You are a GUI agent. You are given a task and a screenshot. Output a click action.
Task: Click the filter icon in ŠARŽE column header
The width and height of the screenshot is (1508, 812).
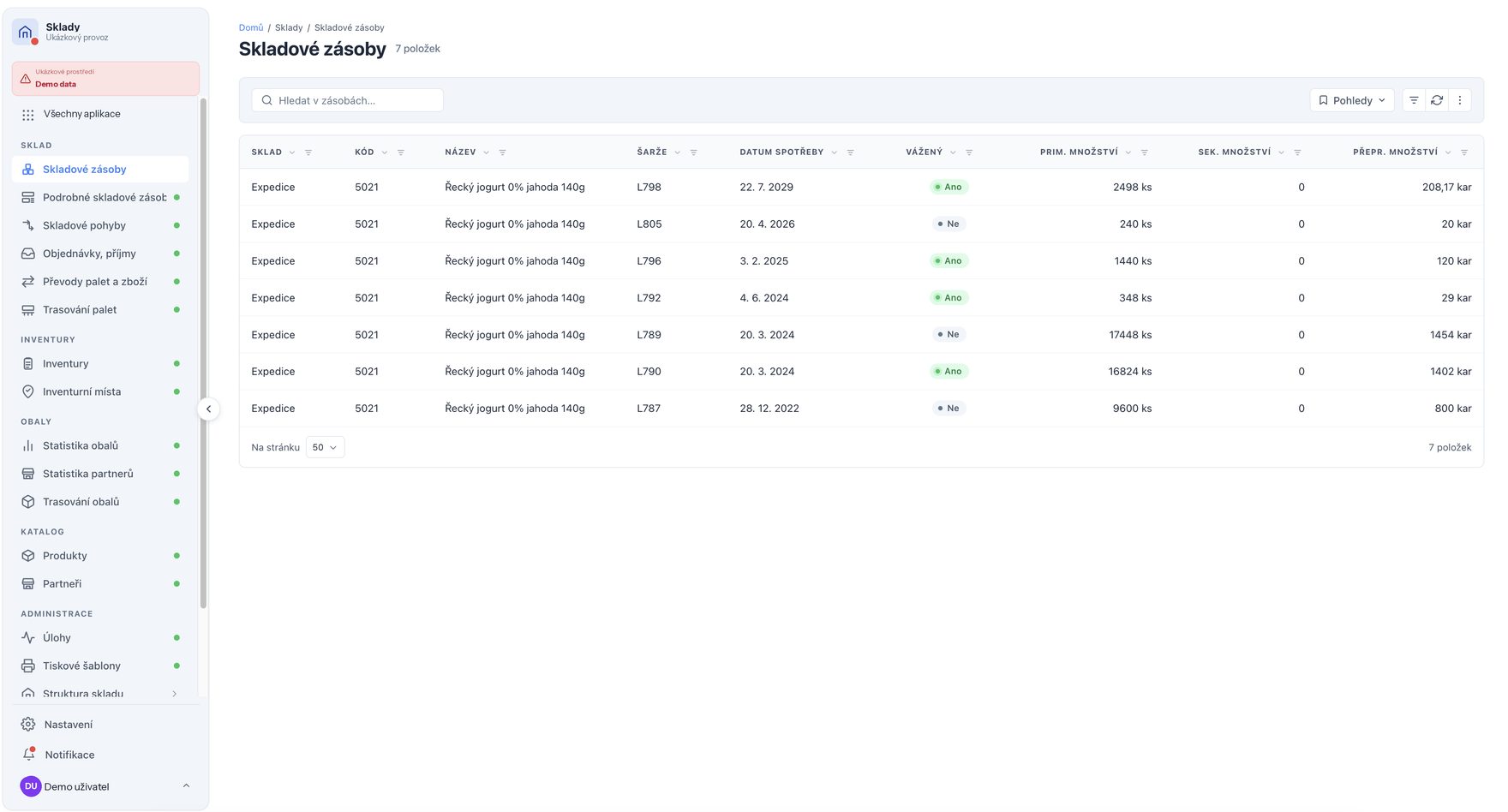point(694,152)
